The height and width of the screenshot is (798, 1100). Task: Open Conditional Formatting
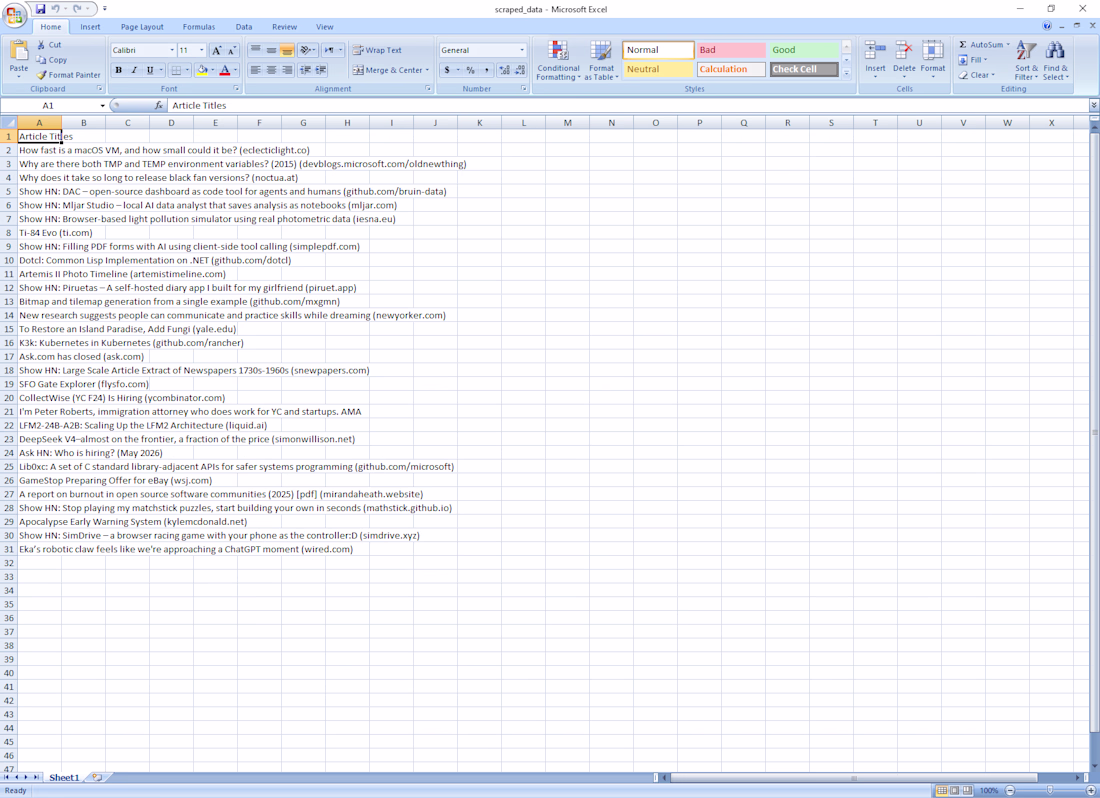[x=558, y=60]
